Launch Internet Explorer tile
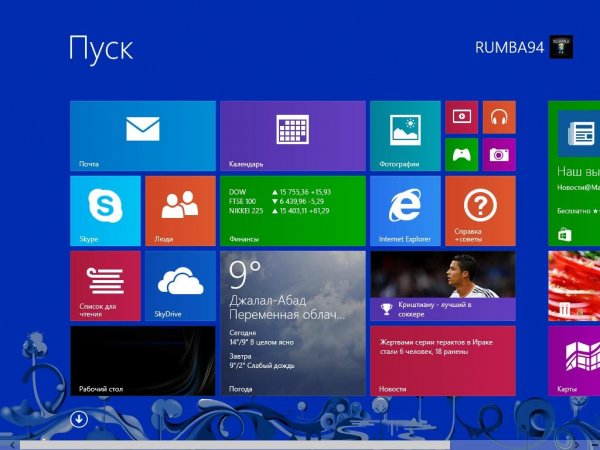The image size is (600, 450). click(x=405, y=211)
